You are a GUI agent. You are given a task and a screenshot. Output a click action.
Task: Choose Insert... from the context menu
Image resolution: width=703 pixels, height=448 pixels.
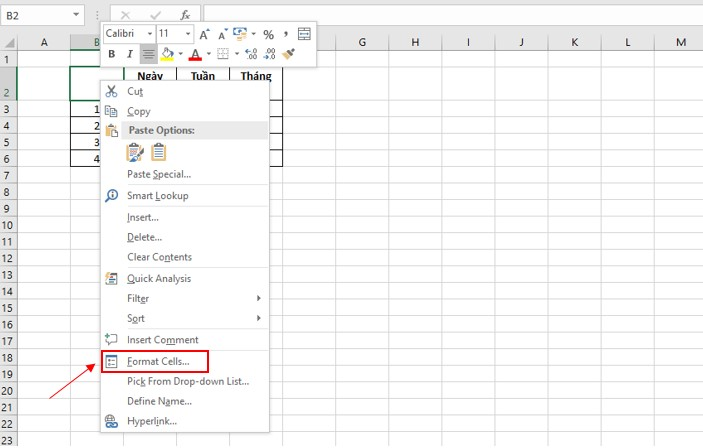pyautogui.click(x=185, y=217)
